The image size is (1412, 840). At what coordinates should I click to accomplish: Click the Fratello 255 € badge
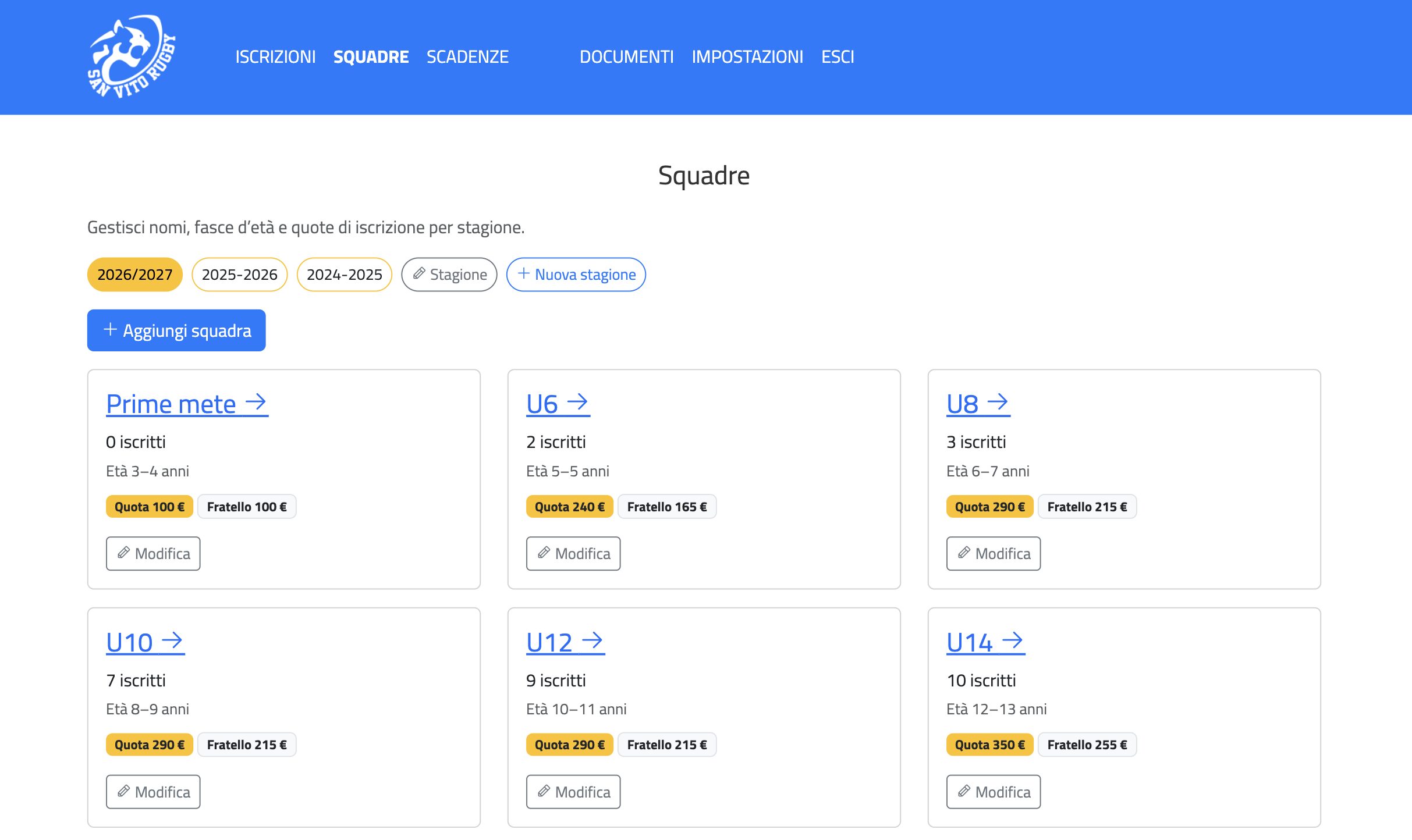(1087, 745)
